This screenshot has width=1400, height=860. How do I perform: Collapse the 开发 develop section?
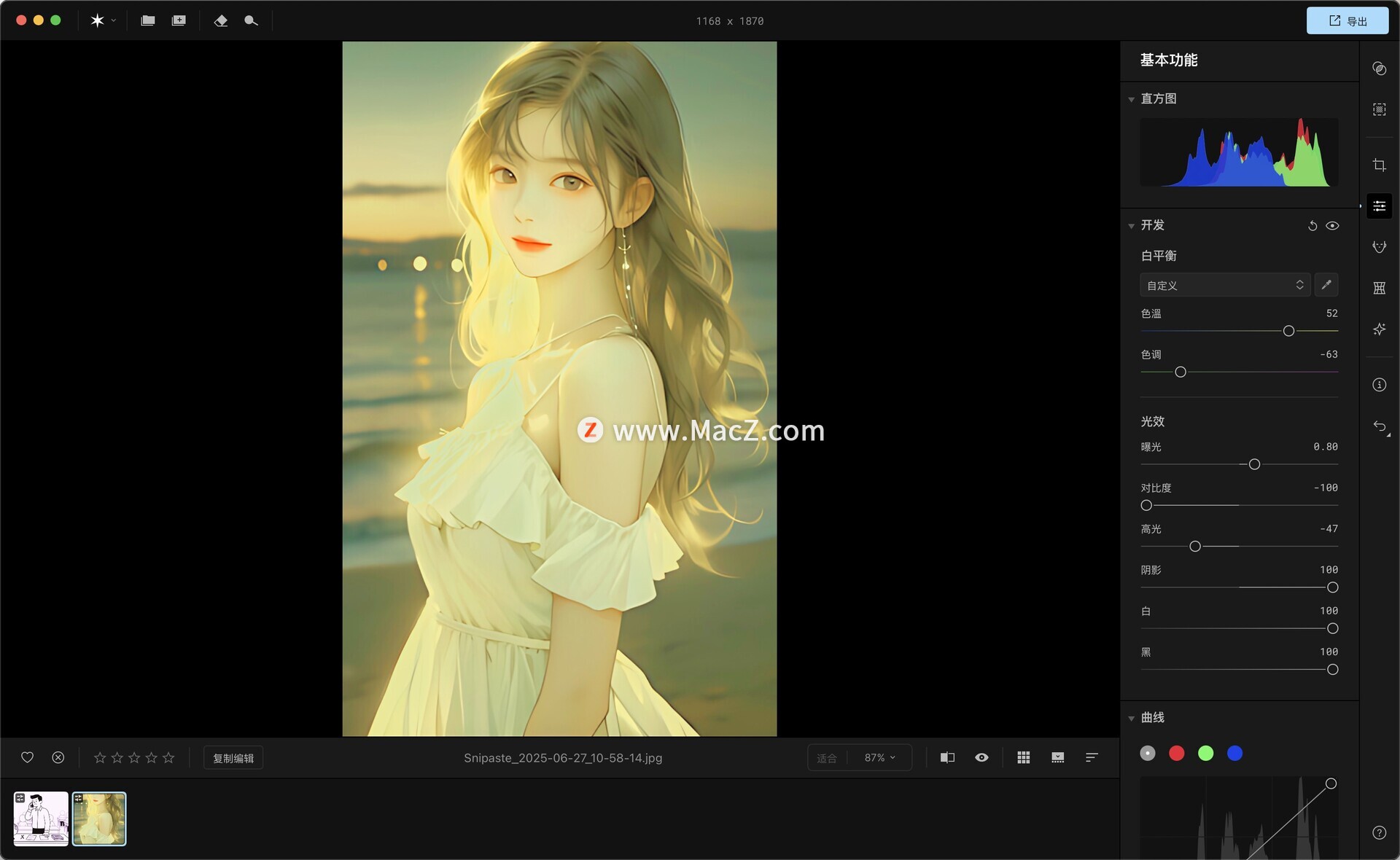click(1131, 226)
